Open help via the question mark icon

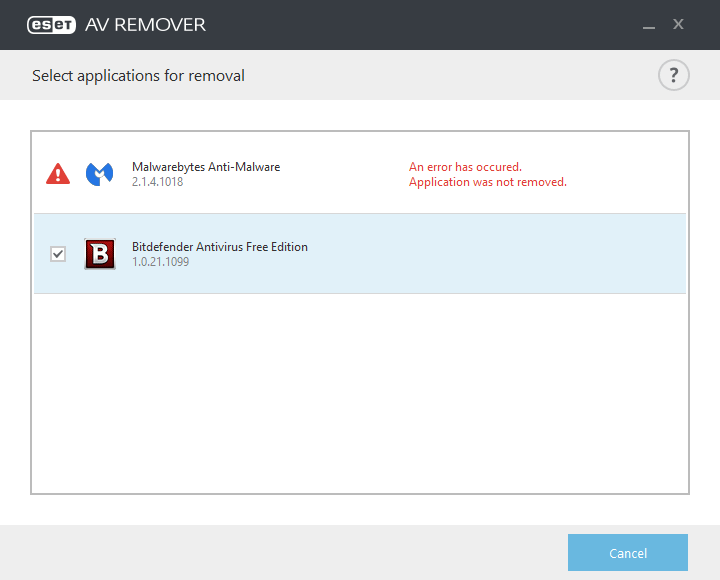673,75
